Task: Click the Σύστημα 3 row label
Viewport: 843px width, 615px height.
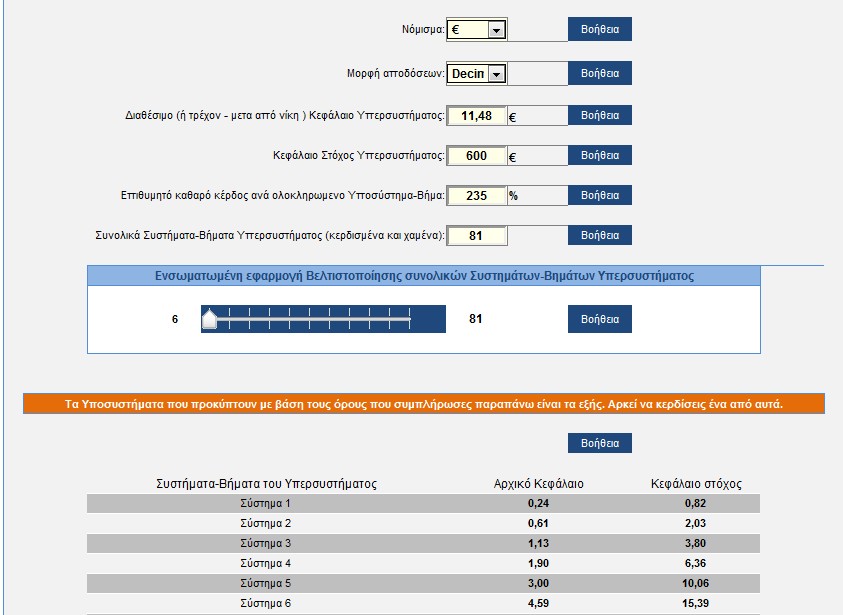Action: coord(266,544)
